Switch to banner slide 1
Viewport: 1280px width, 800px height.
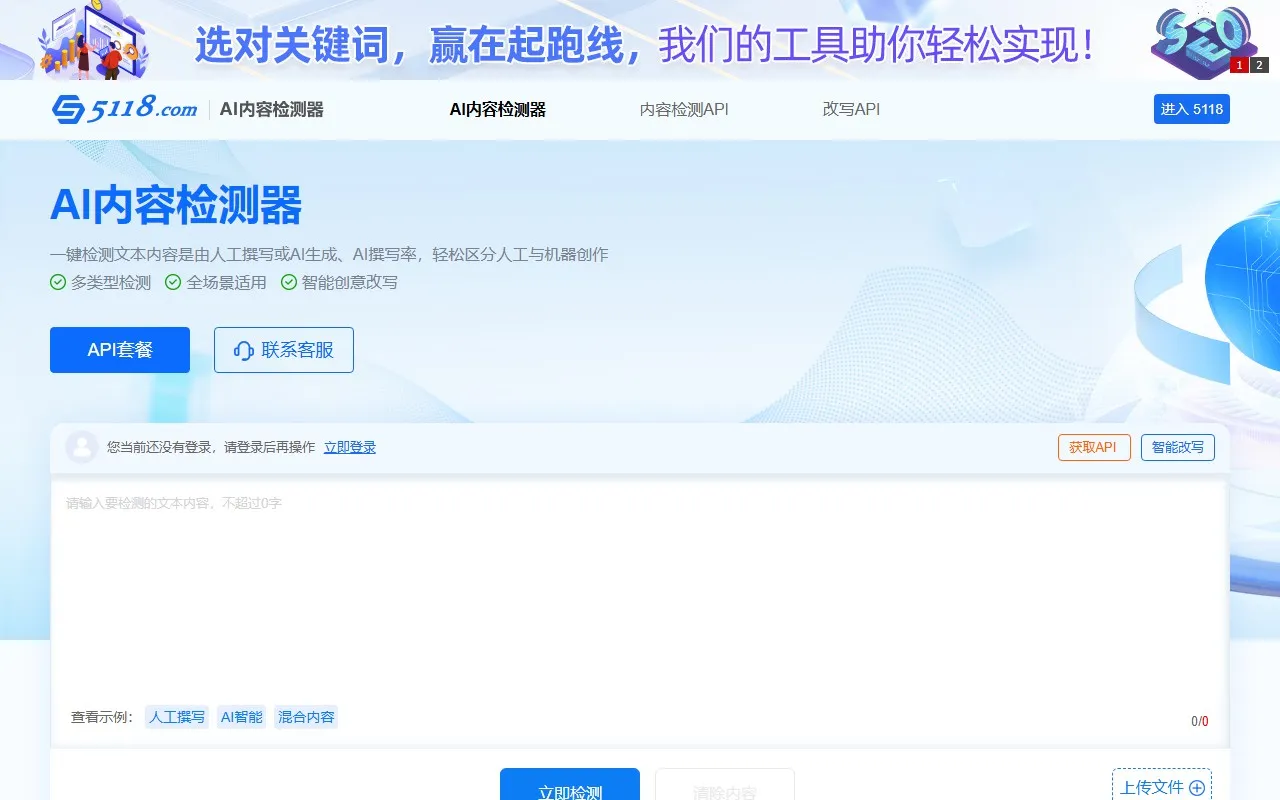(1238, 65)
